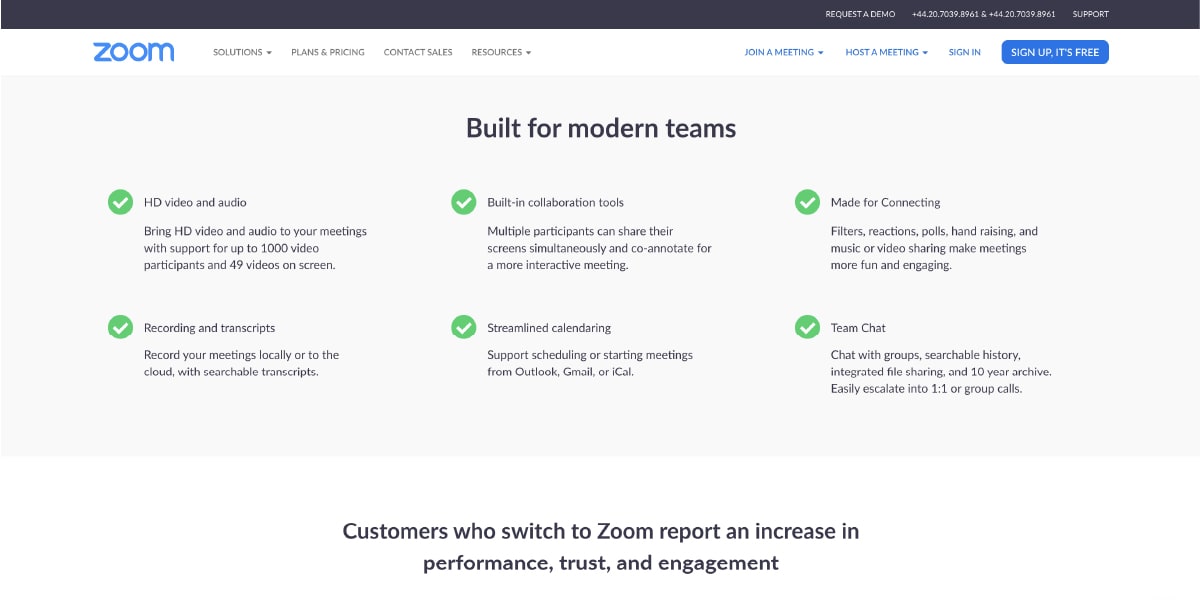Click the HD video and audio title
This screenshot has height=600, width=1200.
point(195,202)
